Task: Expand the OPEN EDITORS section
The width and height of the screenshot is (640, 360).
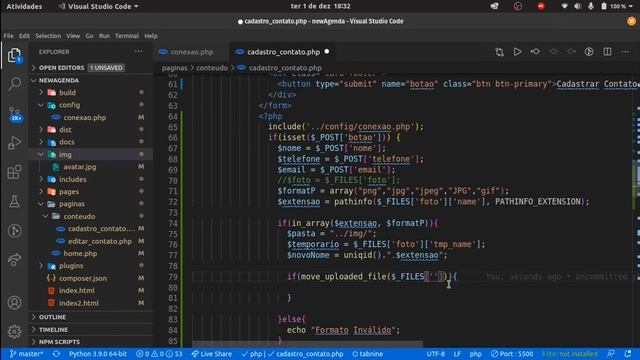Action: click(61, 68)
